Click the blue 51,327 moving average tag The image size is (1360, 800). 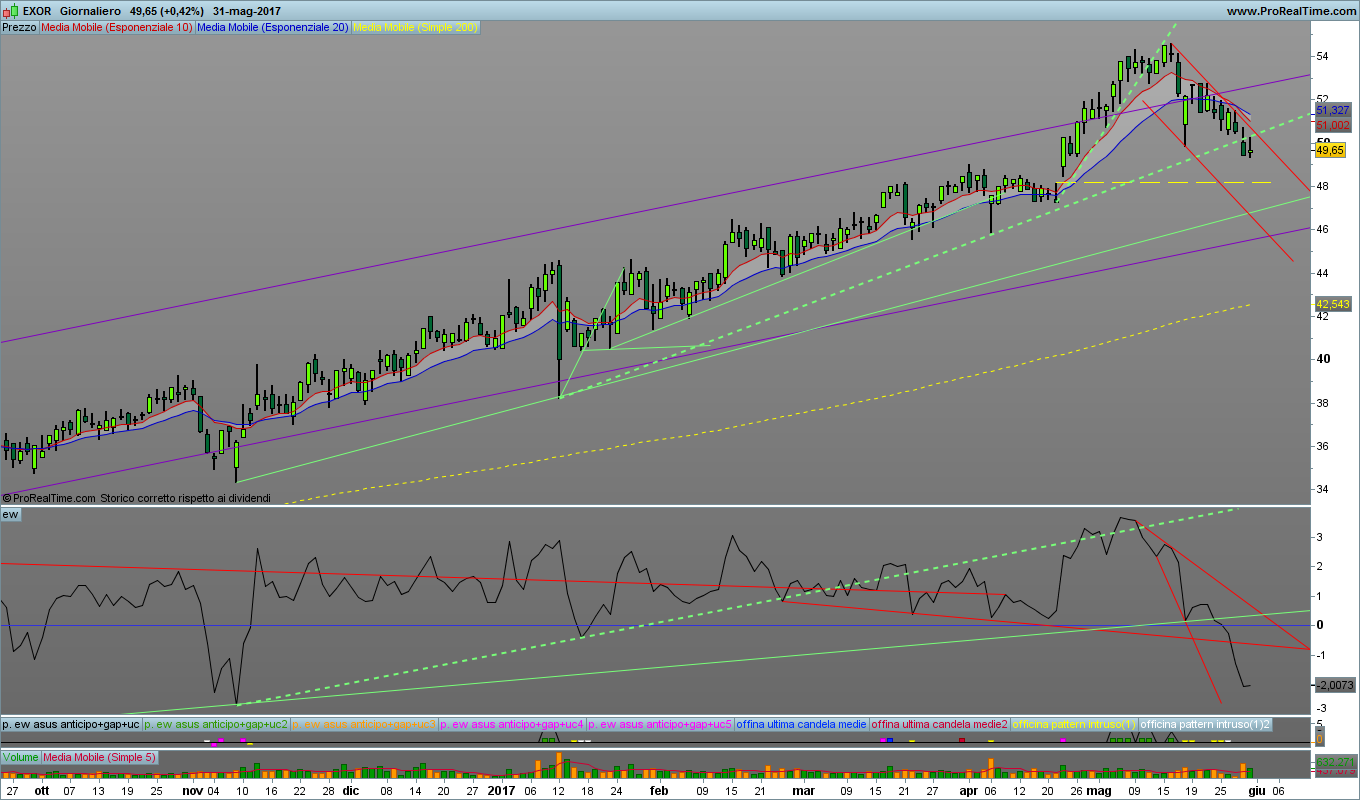[1333, 110]
